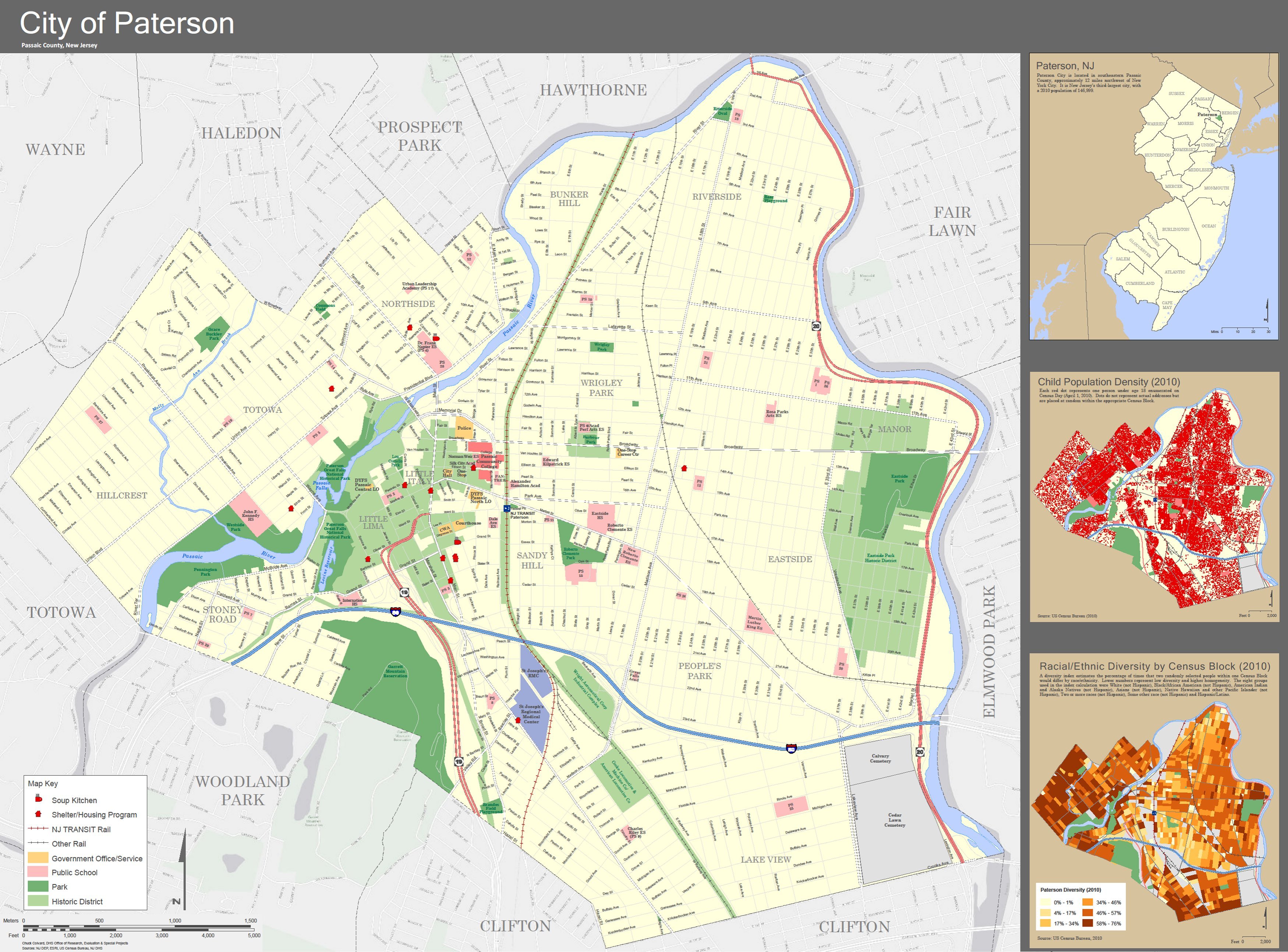The image size is (1288, 952).
Task: Click the Interstate 80 shield near Lake View
Action: (x=791, y=748)
